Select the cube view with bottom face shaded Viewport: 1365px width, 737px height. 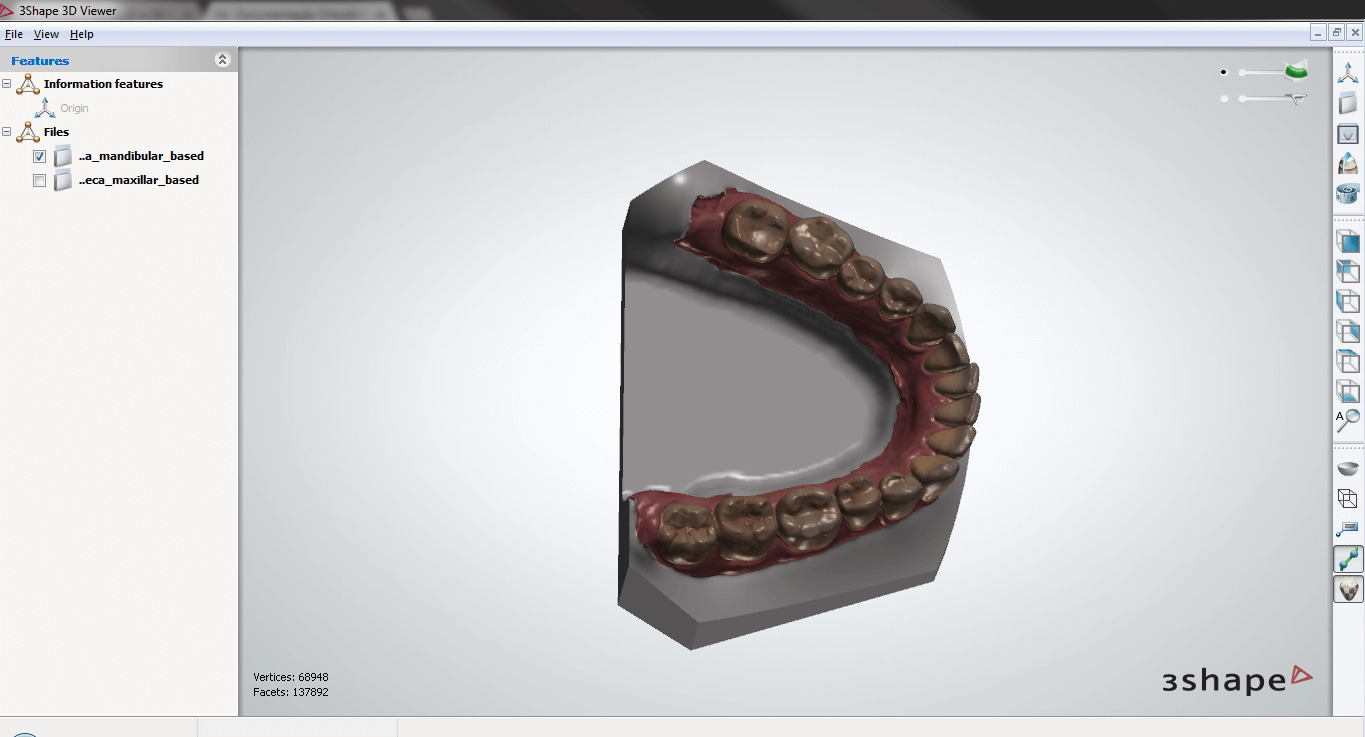pos(1348,391)
